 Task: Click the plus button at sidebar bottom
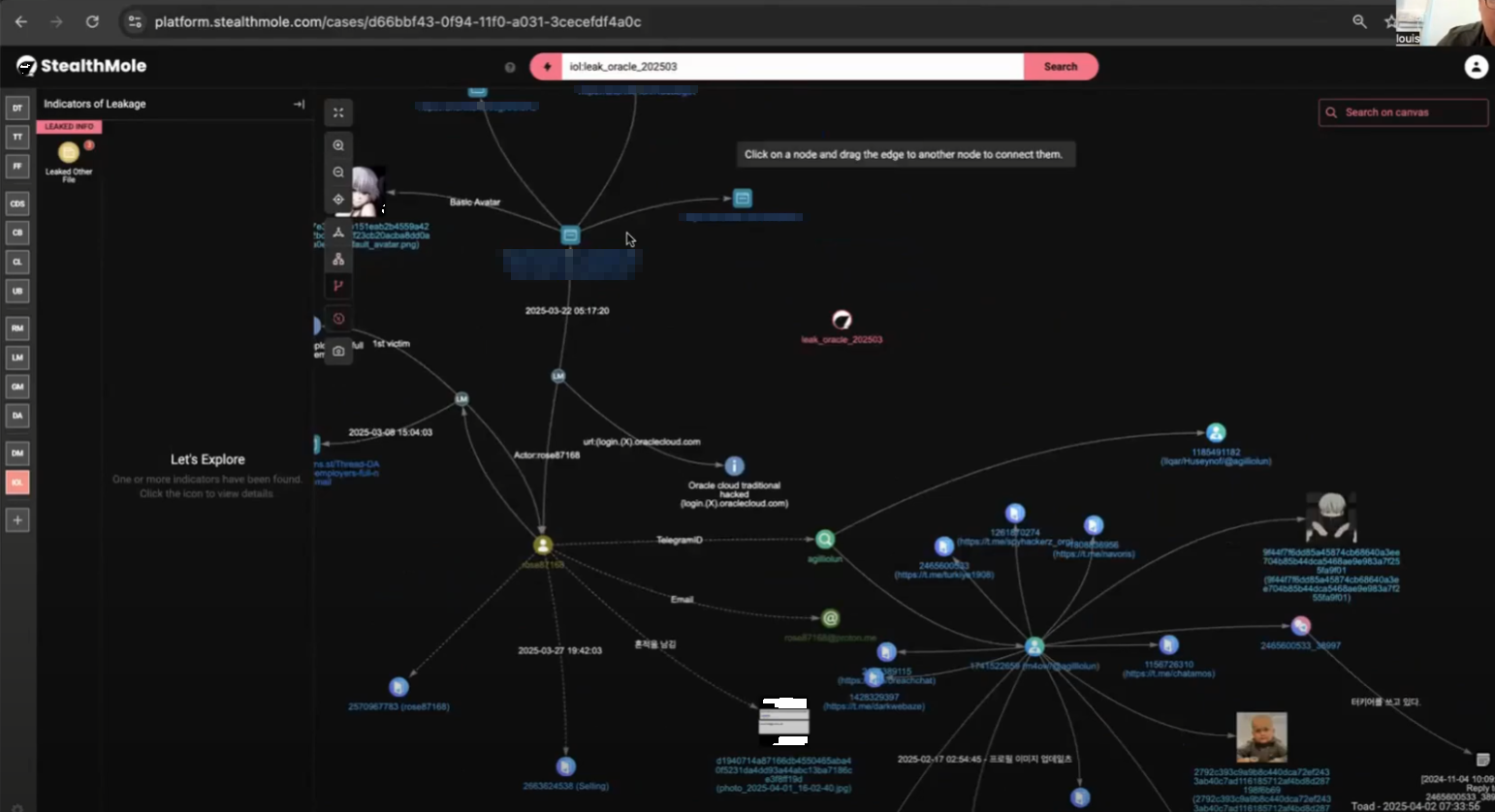pos(17,520)
